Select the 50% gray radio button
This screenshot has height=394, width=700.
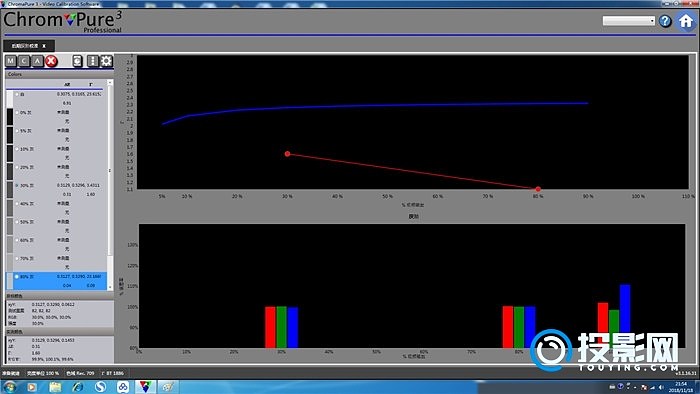[17, 222]
